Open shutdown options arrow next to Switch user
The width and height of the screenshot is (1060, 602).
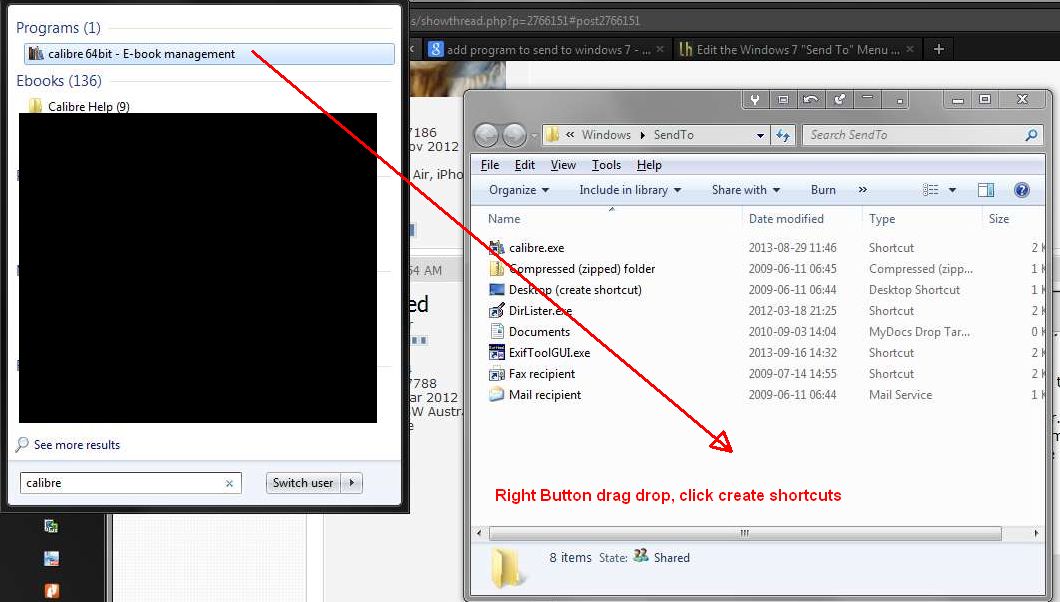(x=352, y=483)
